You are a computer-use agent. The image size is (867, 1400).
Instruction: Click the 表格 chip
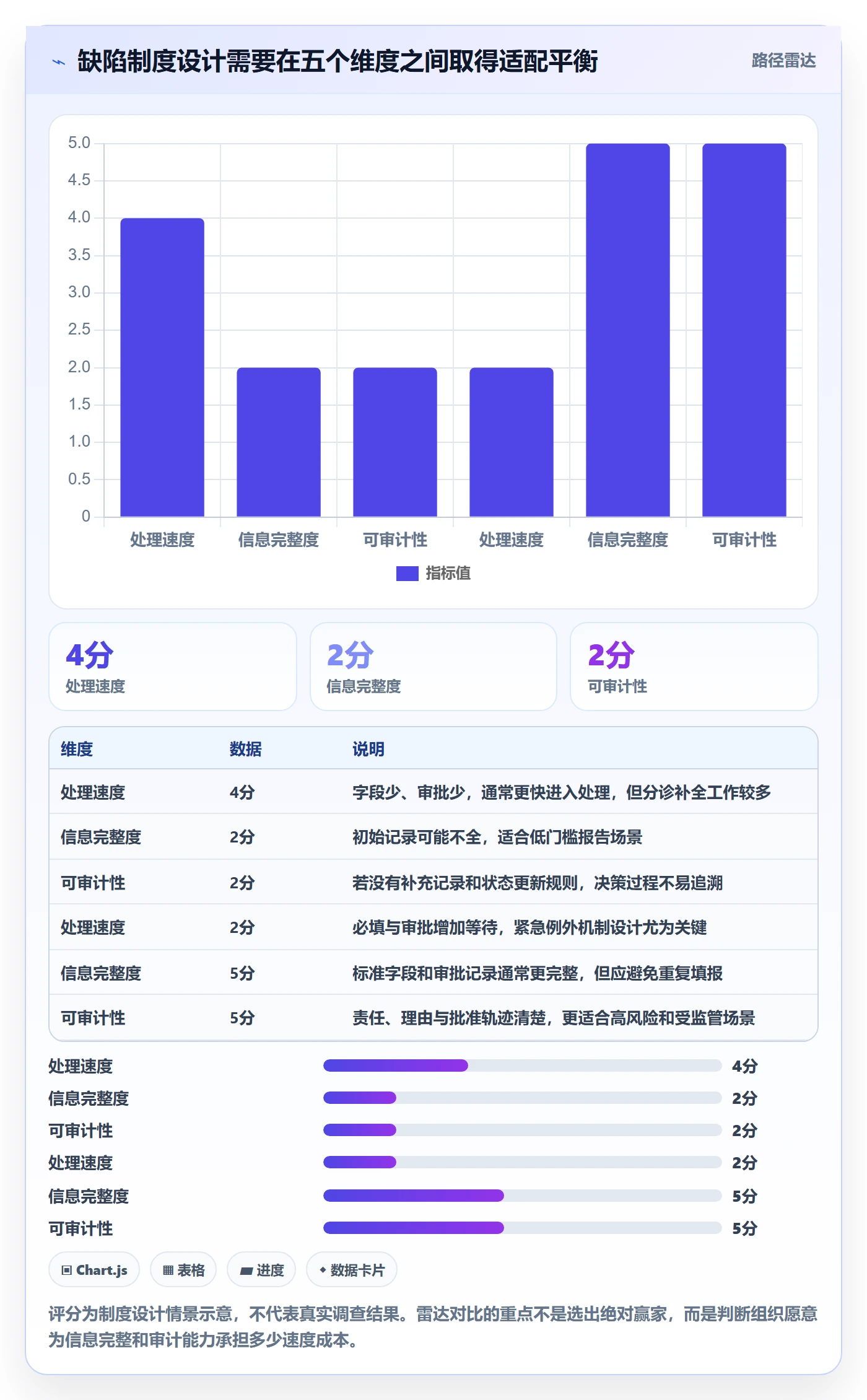point(183,1270)
